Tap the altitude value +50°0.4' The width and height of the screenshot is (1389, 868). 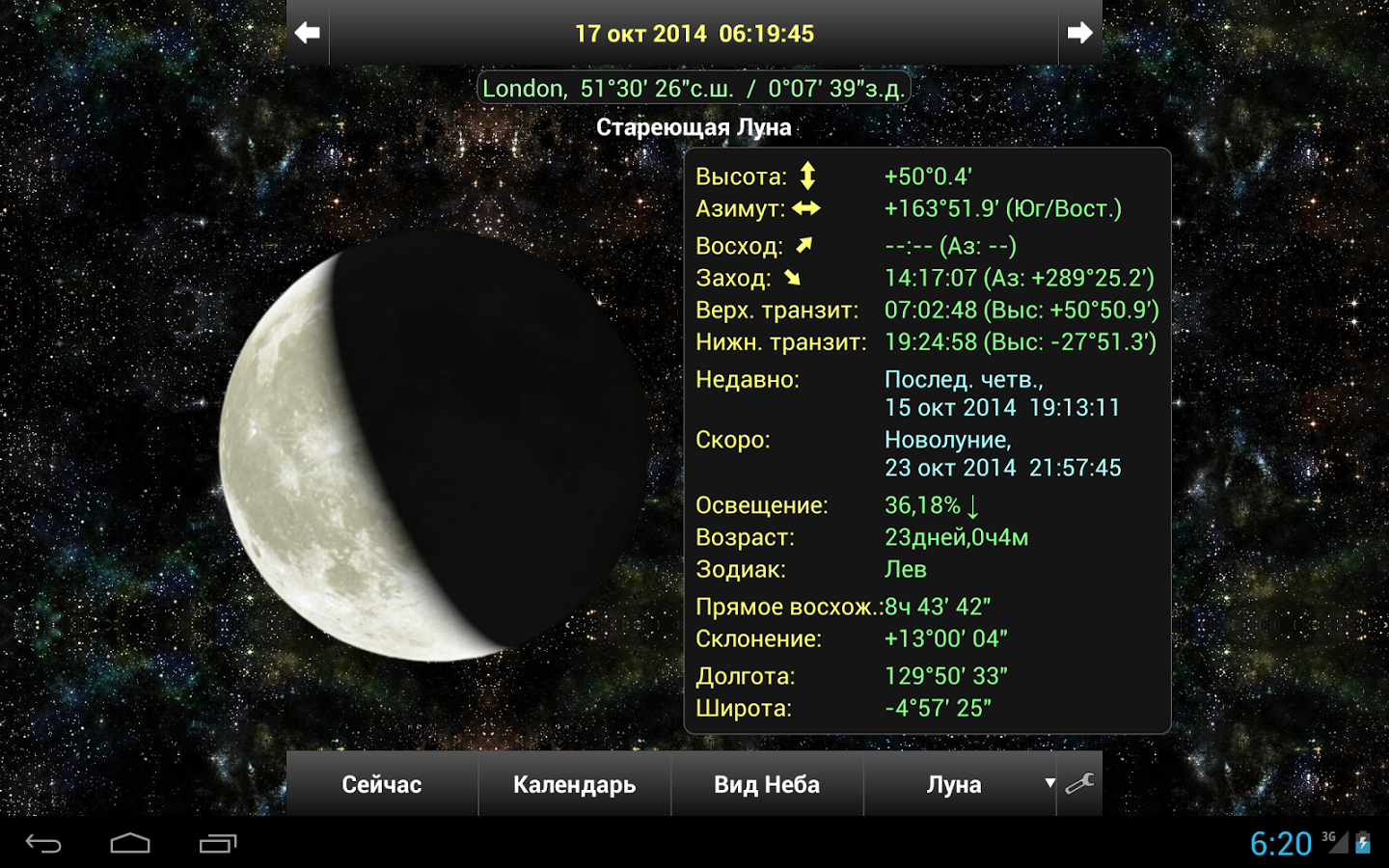[928, 176]
